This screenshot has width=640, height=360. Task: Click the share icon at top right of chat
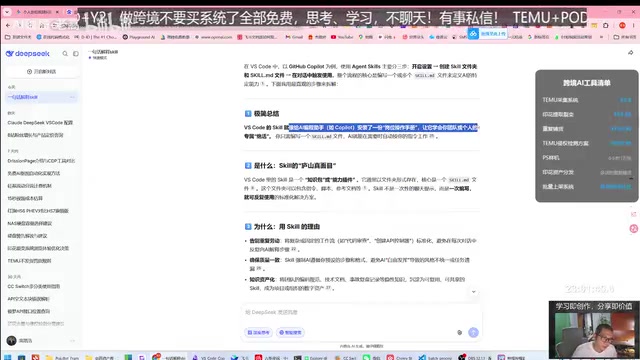630,53
